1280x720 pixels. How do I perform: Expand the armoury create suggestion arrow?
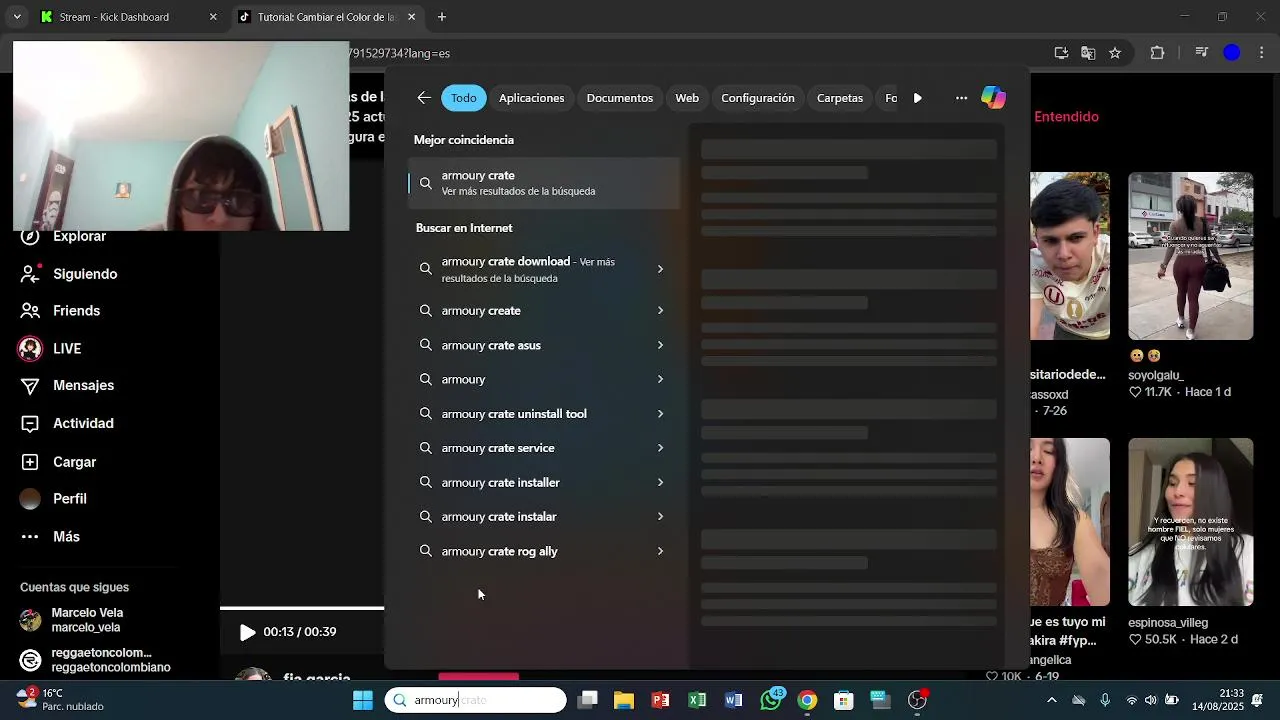point(660,311)
